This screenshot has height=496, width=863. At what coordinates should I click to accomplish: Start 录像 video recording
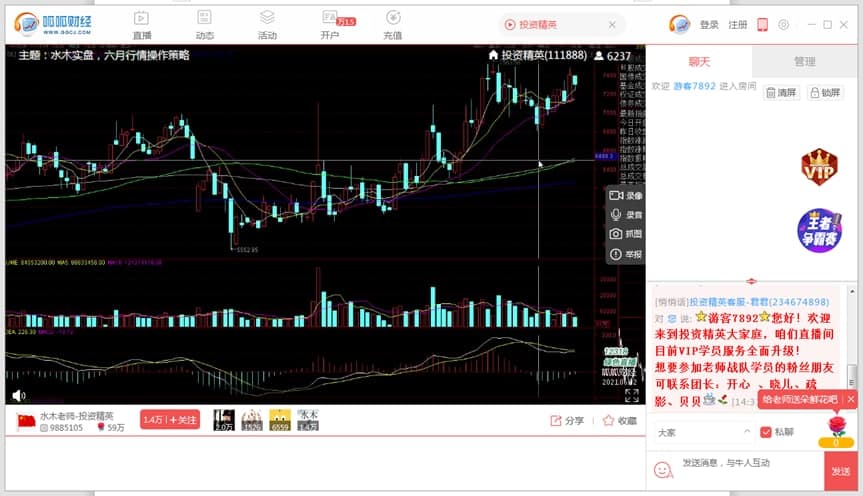click(x=626, y=195)
